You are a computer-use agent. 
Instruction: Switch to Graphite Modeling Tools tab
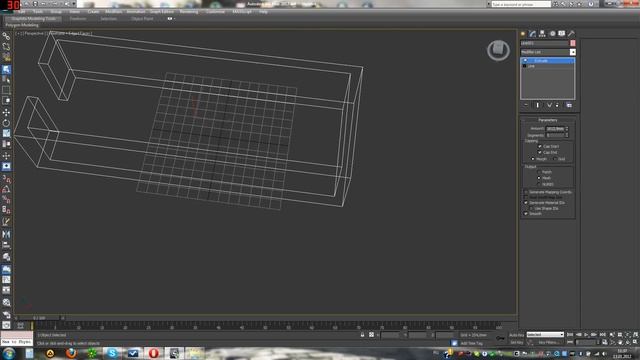click(33, 19)
